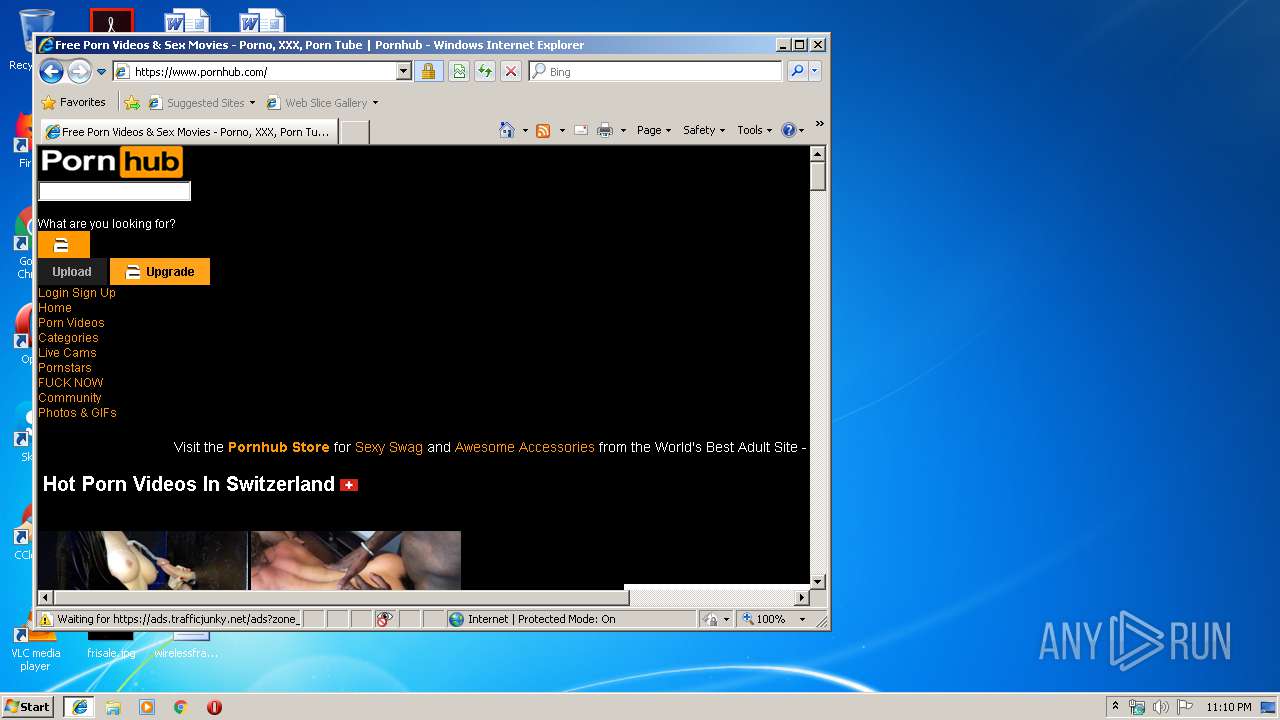Click the orange site search button
Screen dimensions: 1280x720
point(63,245)
